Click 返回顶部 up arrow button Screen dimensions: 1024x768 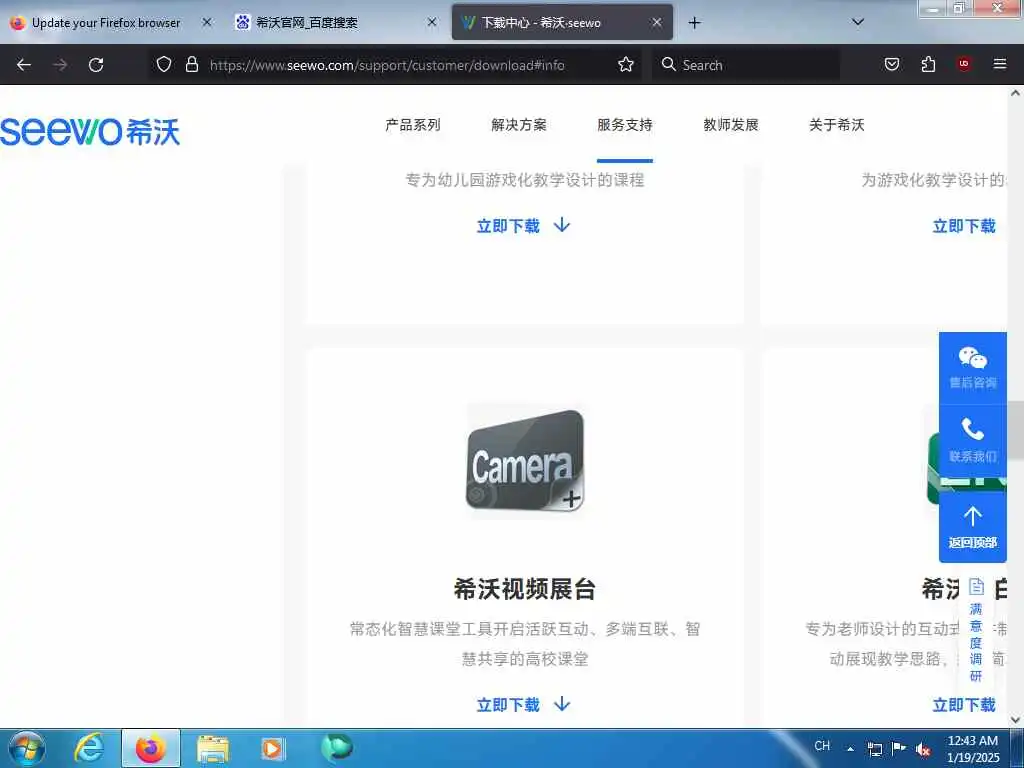[972, 527]
